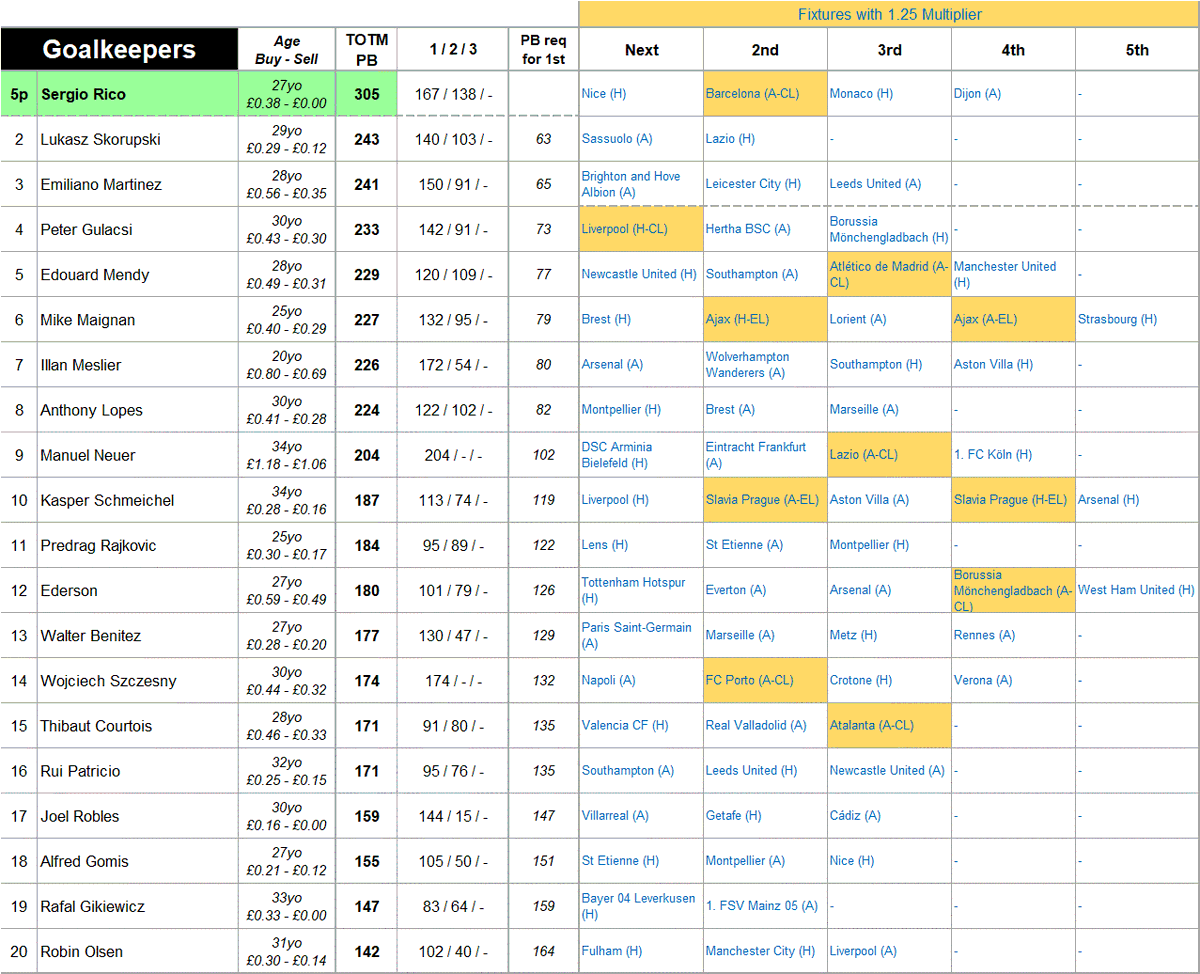The height and width of the screenshot is (974, 1200).
Task: Open the Marseille (A) link in Anthony Lopes row
Action: [864, 410]
